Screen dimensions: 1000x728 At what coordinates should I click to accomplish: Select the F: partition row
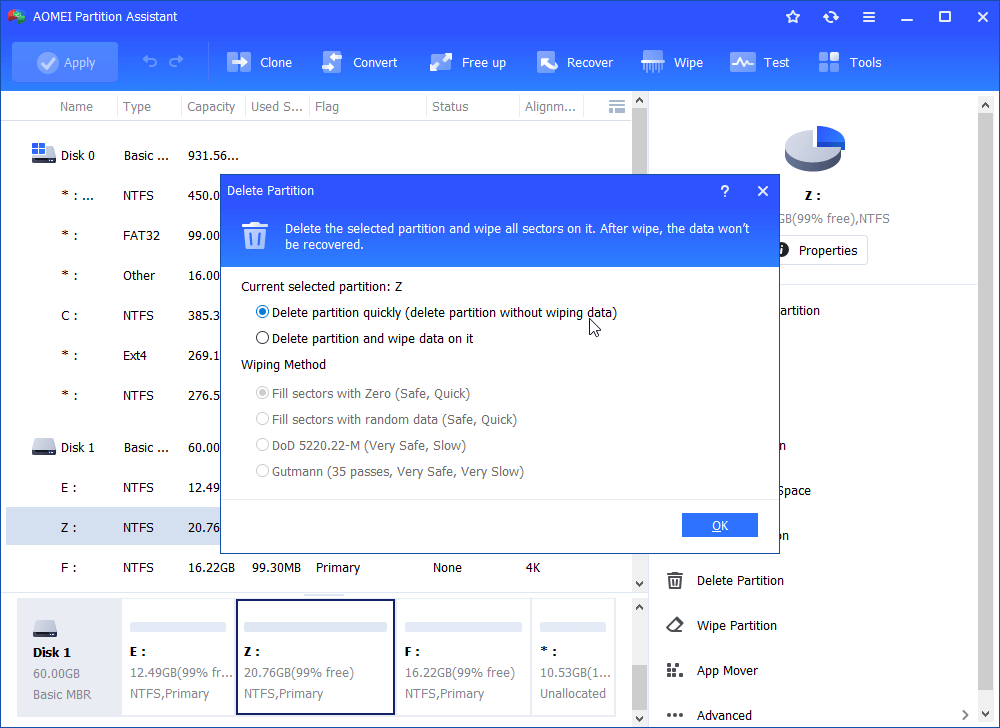pos(318,567)
